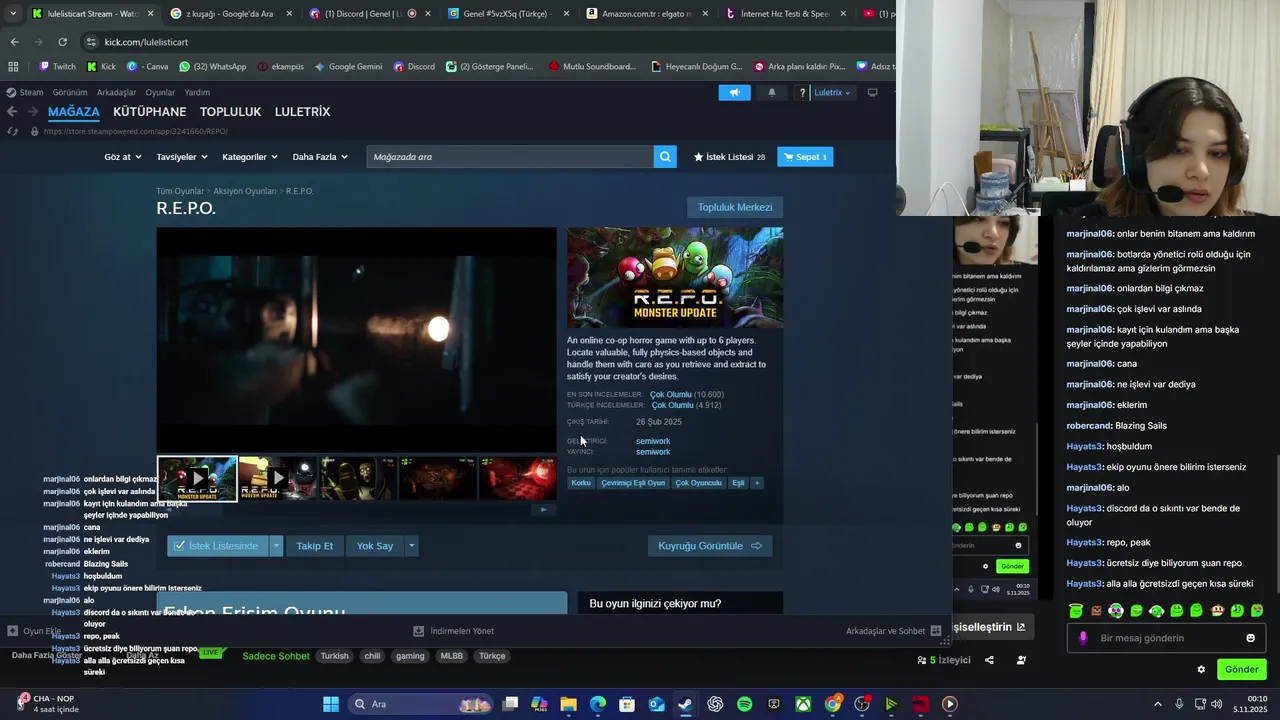The width and height of the screenshot is (1280, 720).
Task: Expand Göz at dropdown
Action: 123,157
